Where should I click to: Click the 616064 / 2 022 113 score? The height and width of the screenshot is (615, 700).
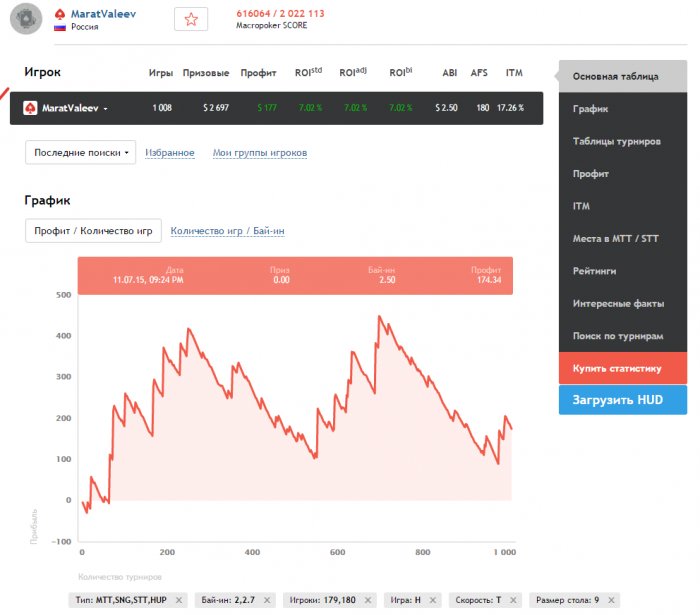[280, 14]
